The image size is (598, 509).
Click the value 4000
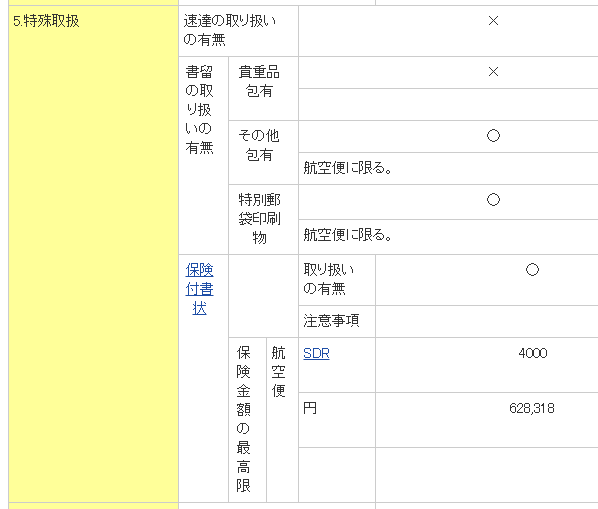point(532,353)
